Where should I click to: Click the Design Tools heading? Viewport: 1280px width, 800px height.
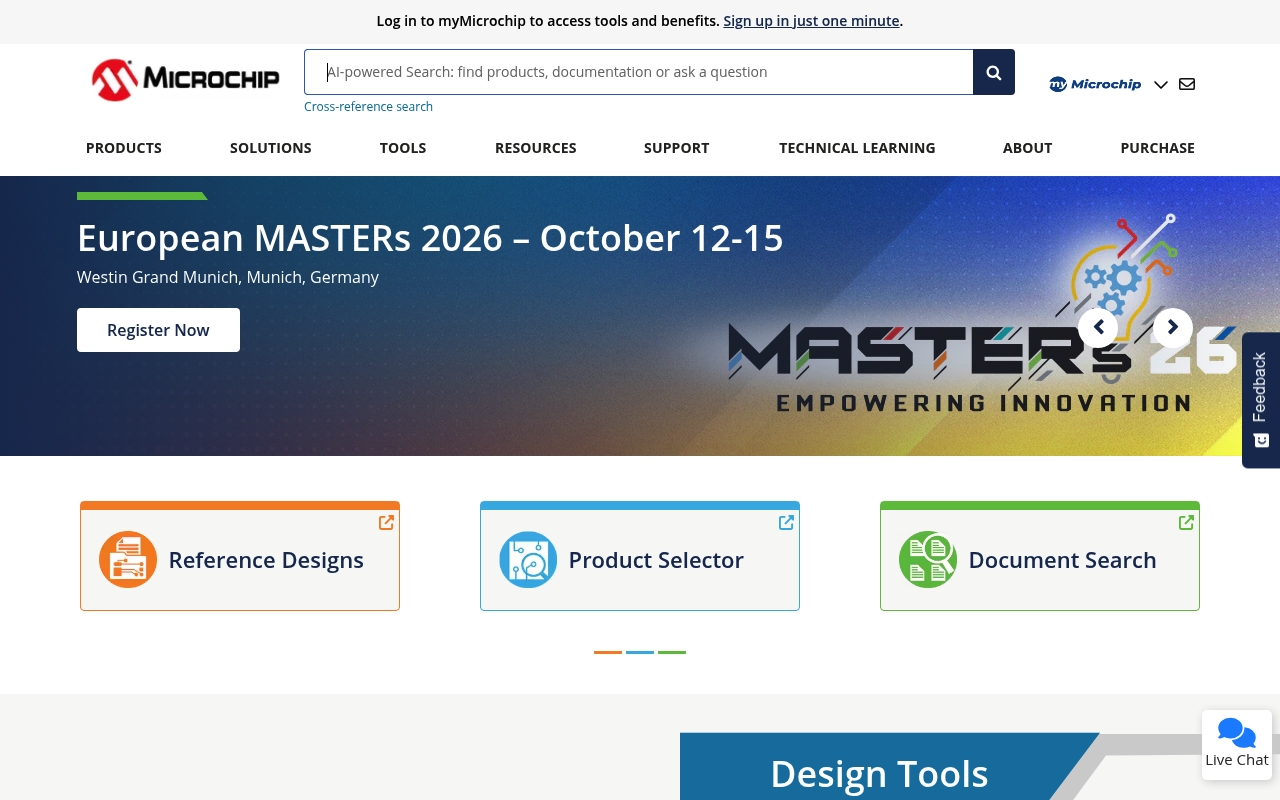click(879, 774)
